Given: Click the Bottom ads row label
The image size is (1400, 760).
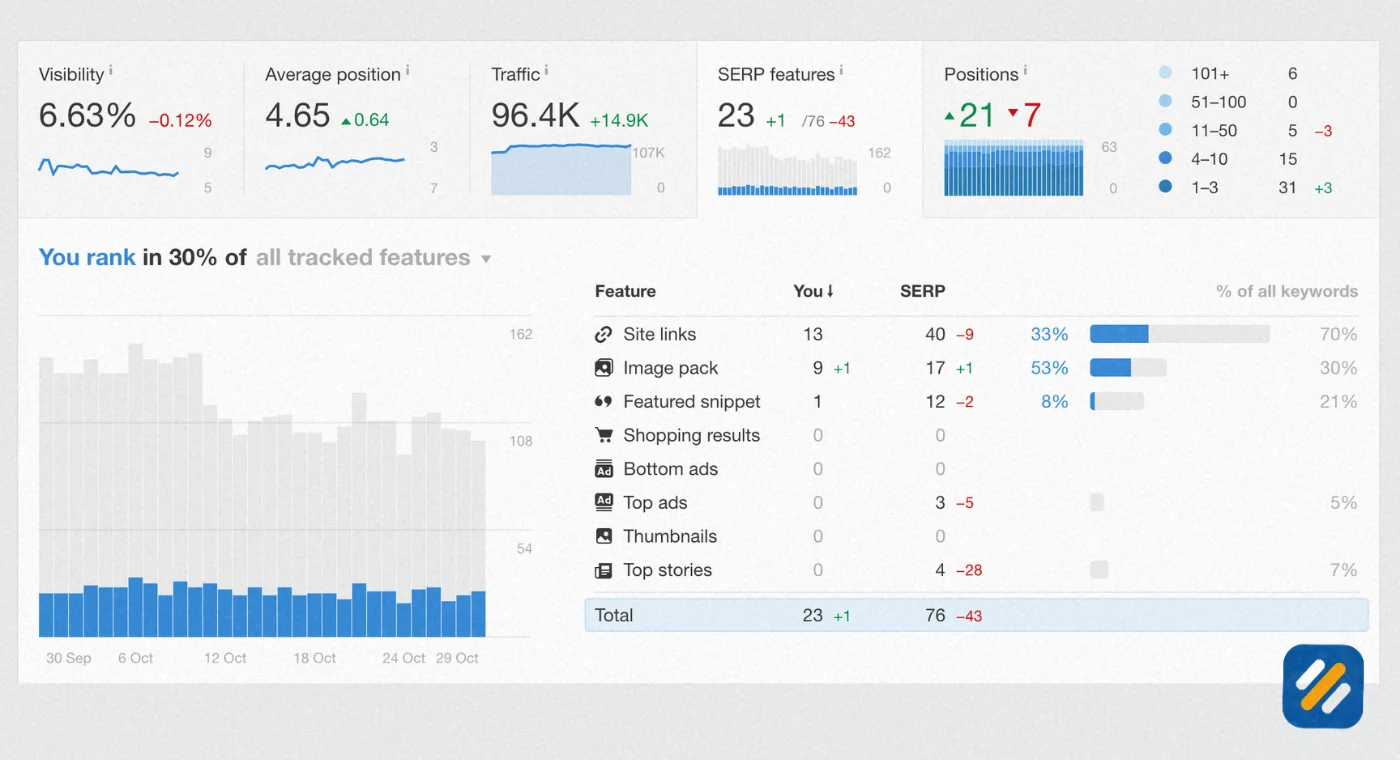Looking at the screenshot, I should (x=670, y=469).
